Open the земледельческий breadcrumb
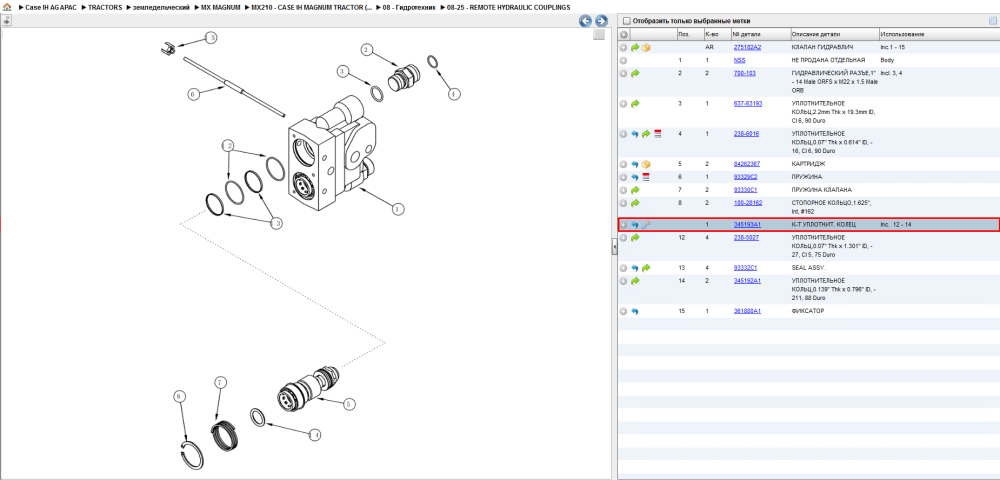 point(161,7)
